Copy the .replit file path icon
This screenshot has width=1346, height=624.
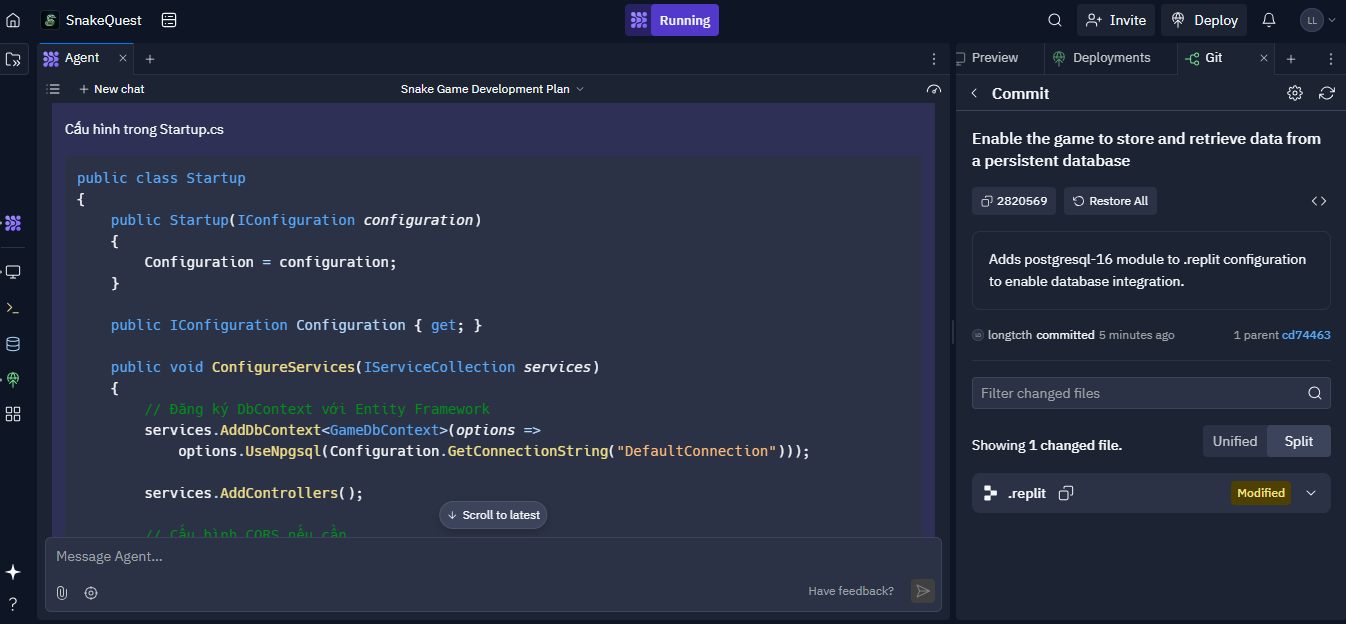coord(1066,493)
